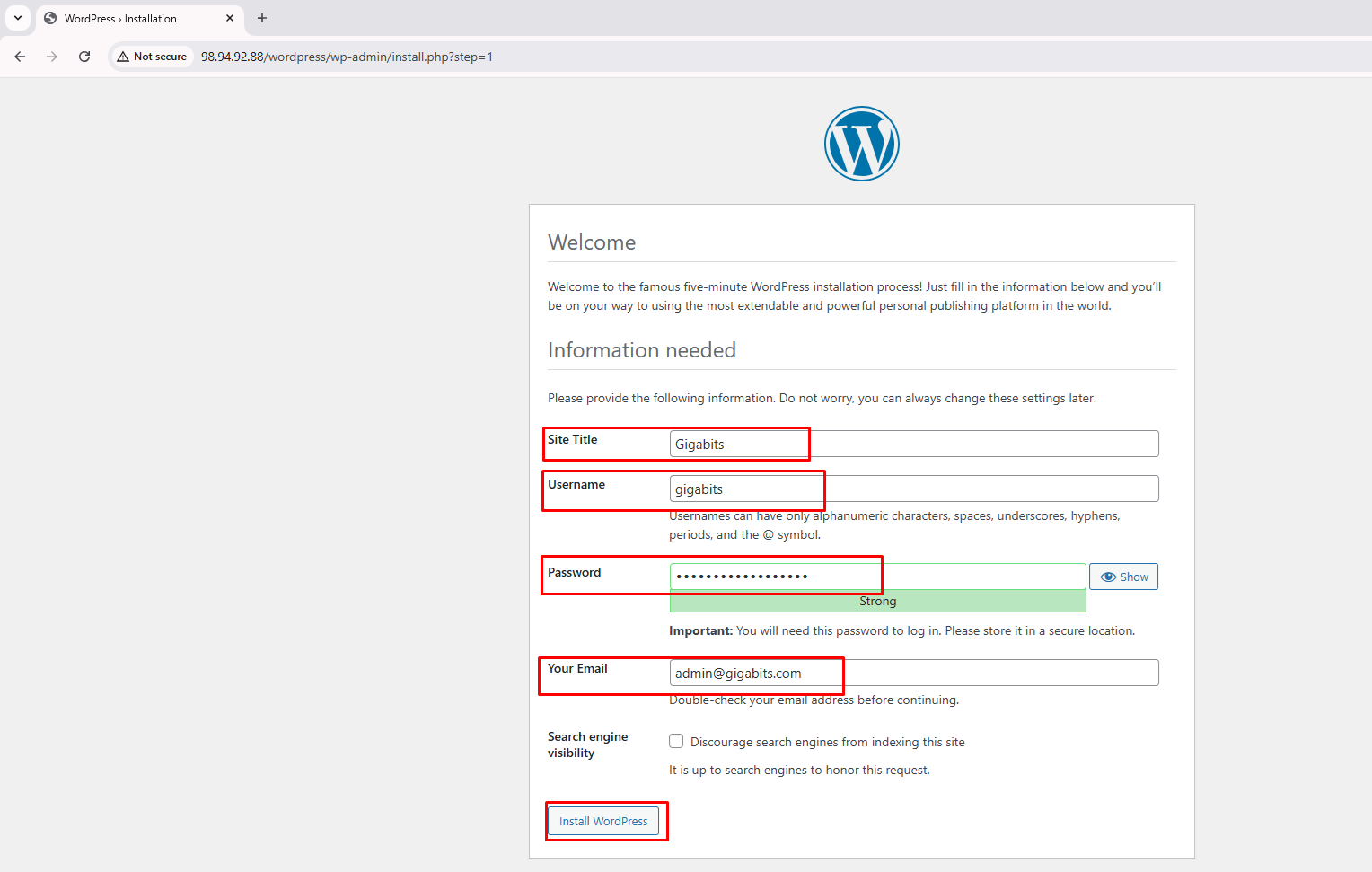Click the browser address bar URL
1372x872 pixels.
click(x=347, y=57)
